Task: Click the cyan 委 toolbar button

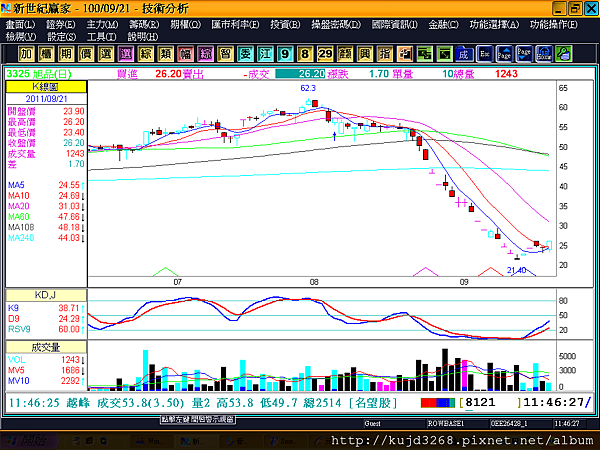Action: tap(245, 54)
